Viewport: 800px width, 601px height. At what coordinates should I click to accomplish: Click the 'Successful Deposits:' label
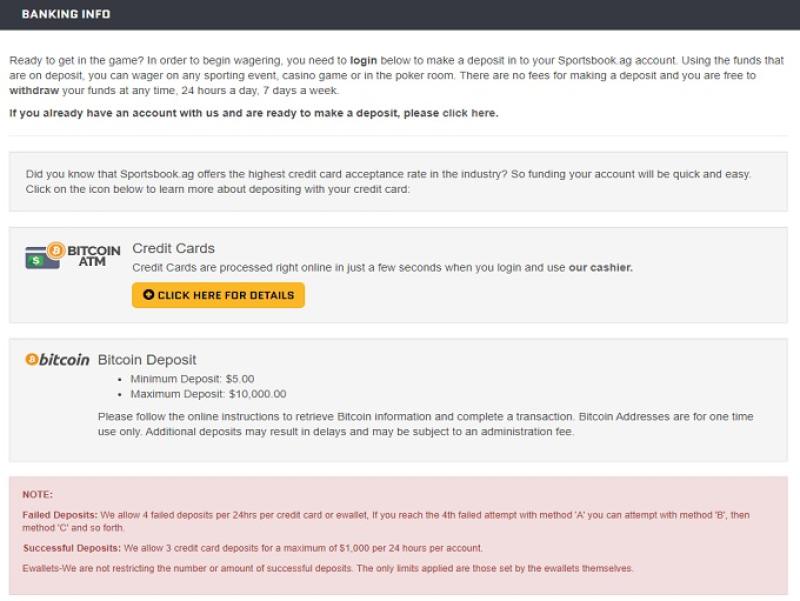pyautogui.click(x=70, y=548)
